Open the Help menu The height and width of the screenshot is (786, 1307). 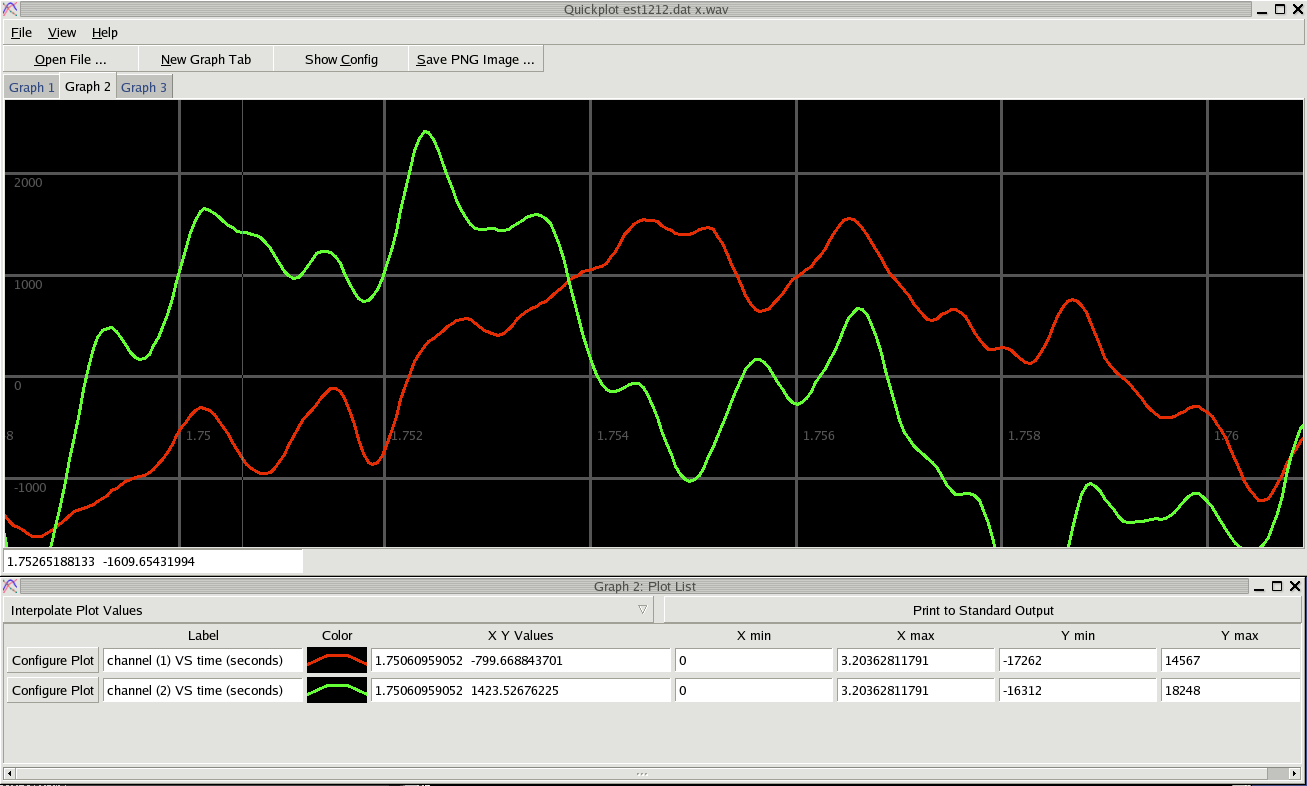point(105,33)
